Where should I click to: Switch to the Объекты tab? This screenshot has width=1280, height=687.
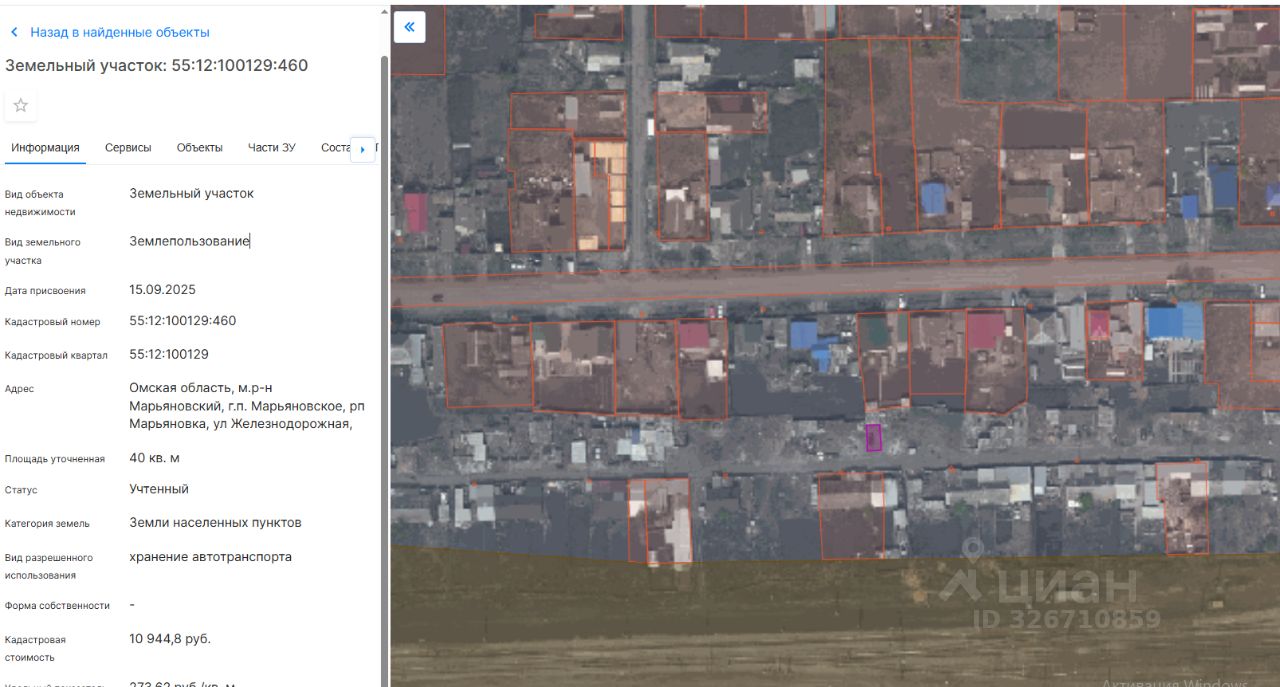[x=200, y=147]
